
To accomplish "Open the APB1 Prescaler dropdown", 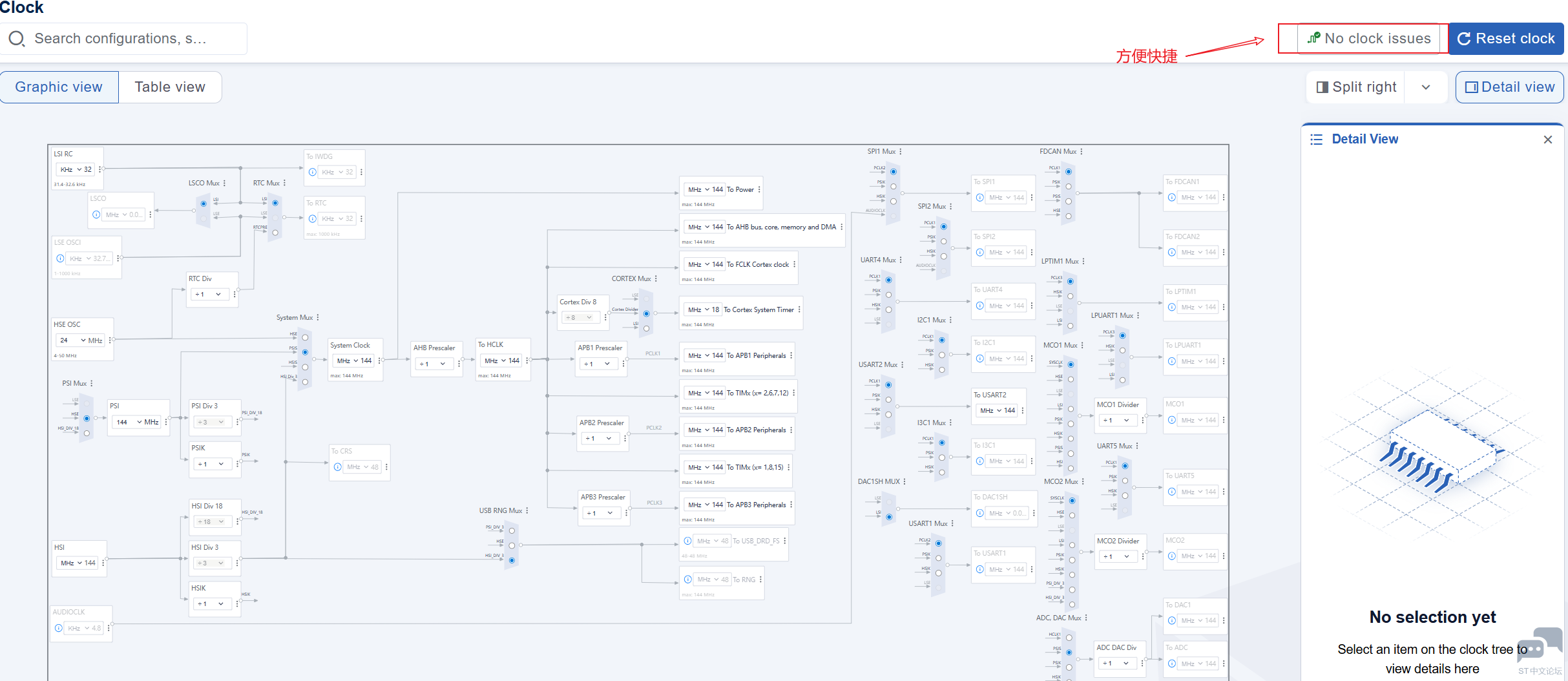I will click(x=598, y=364).
